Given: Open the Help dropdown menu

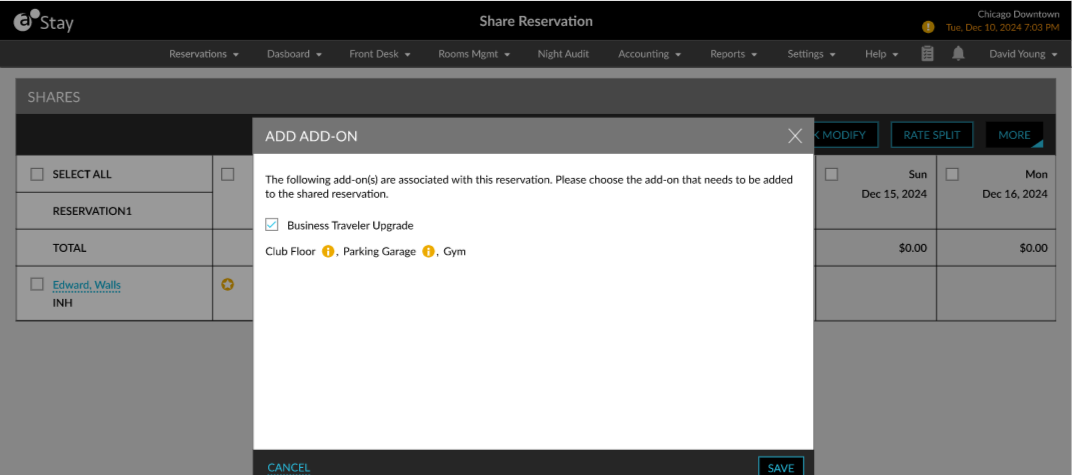Looking at the screenshot, I should pyautogui.click(x=881, y=54).
